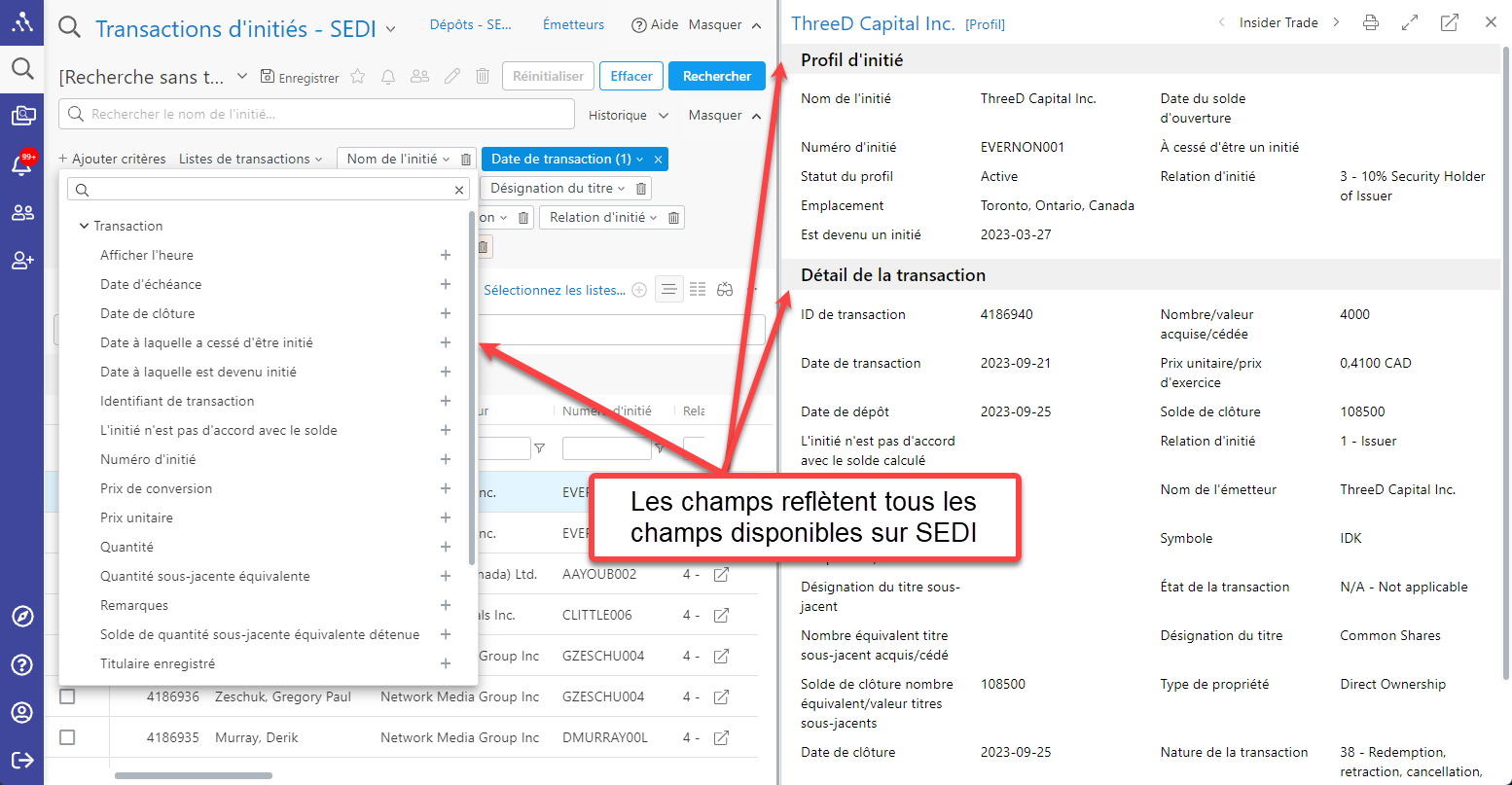Screen dimensions: 1512x785
Task: Click the logout arrow icon in the sidebar
Action: pyautogui.click(x=21, y=760)
